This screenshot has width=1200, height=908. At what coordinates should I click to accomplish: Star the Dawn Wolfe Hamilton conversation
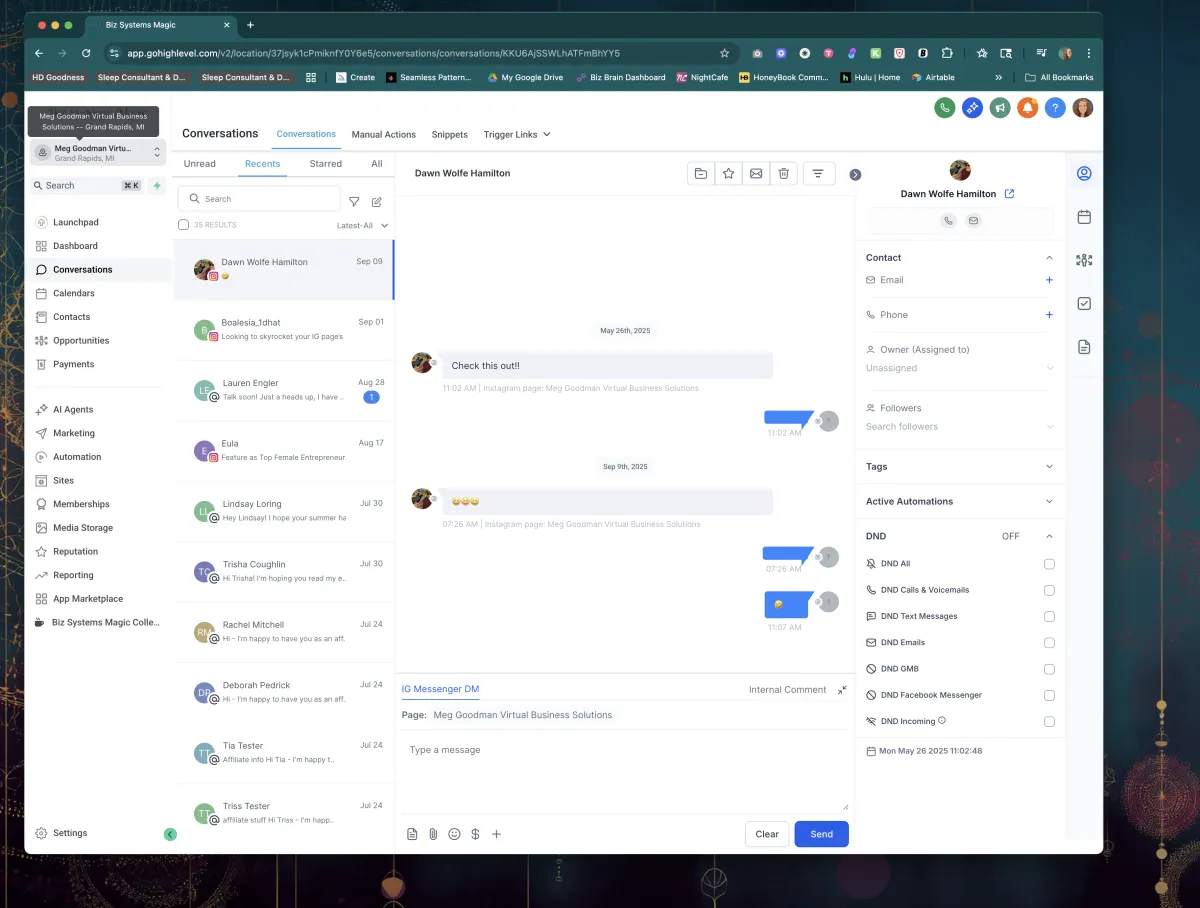click(x=729, y=174)
